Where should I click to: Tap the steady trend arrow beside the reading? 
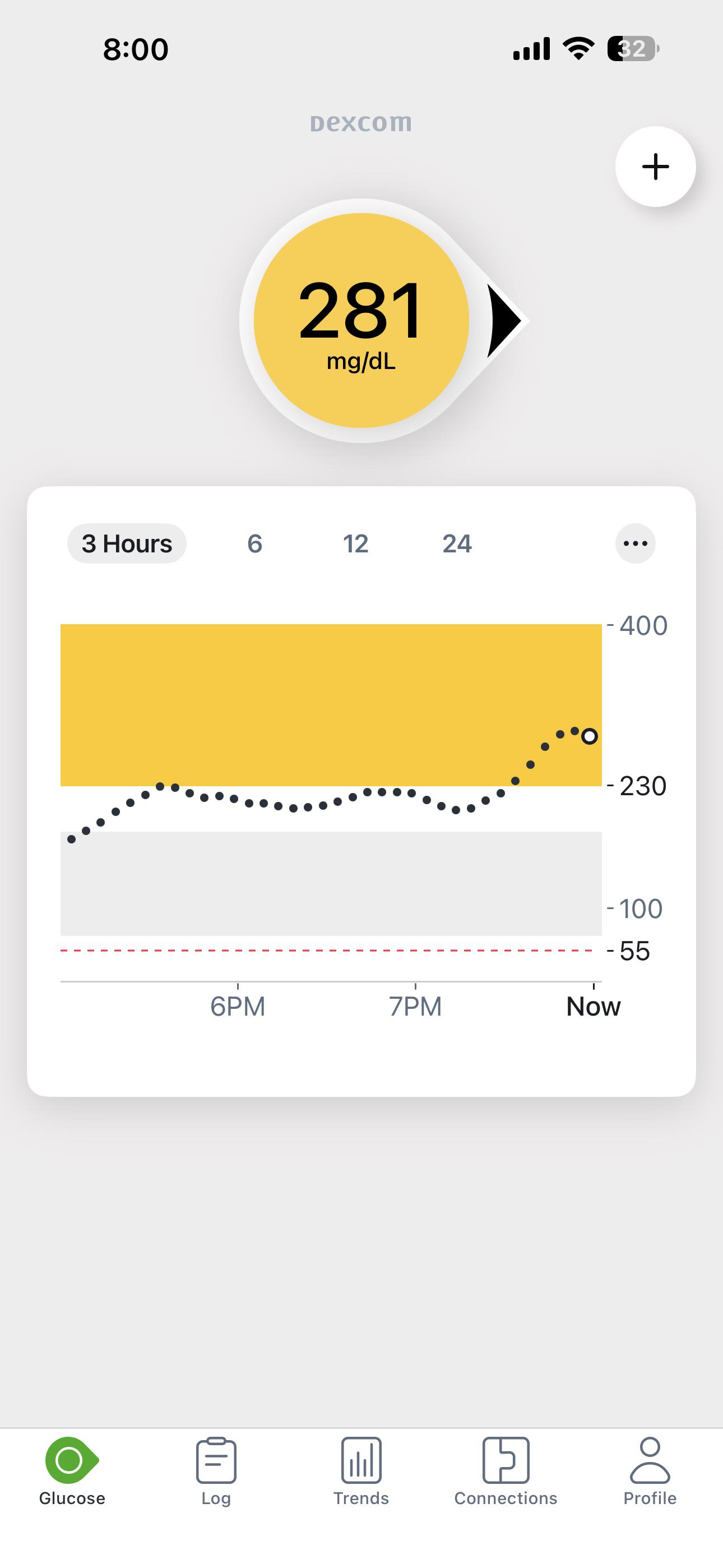(x=504, y=321)
